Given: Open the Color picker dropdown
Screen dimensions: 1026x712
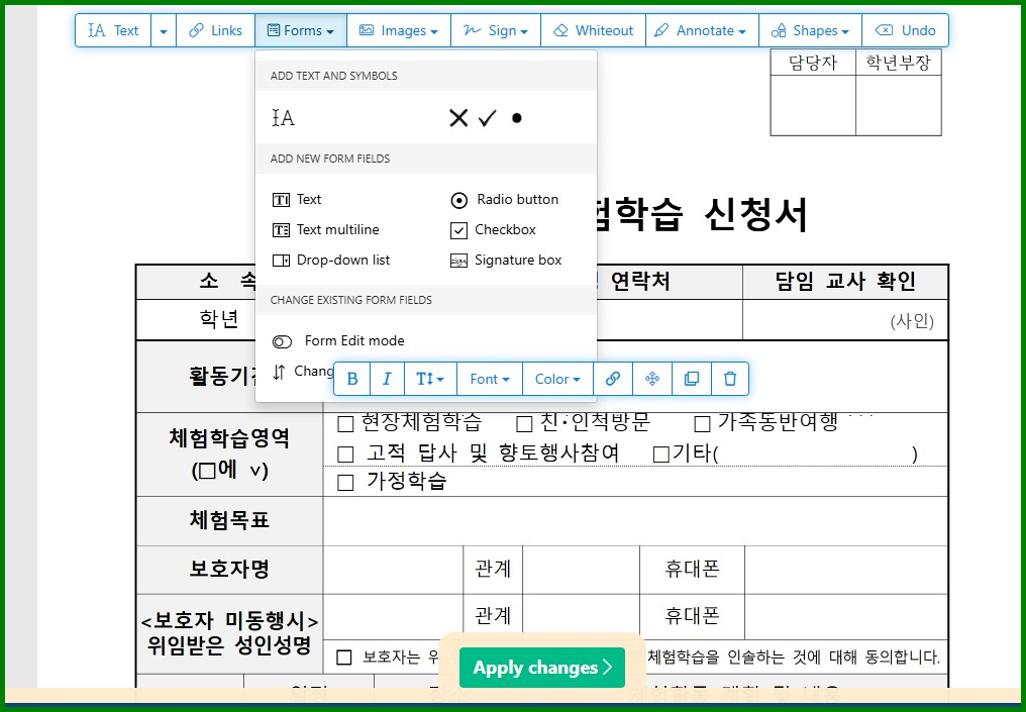Looking at the screenshot, I should [x=556, y=378].
